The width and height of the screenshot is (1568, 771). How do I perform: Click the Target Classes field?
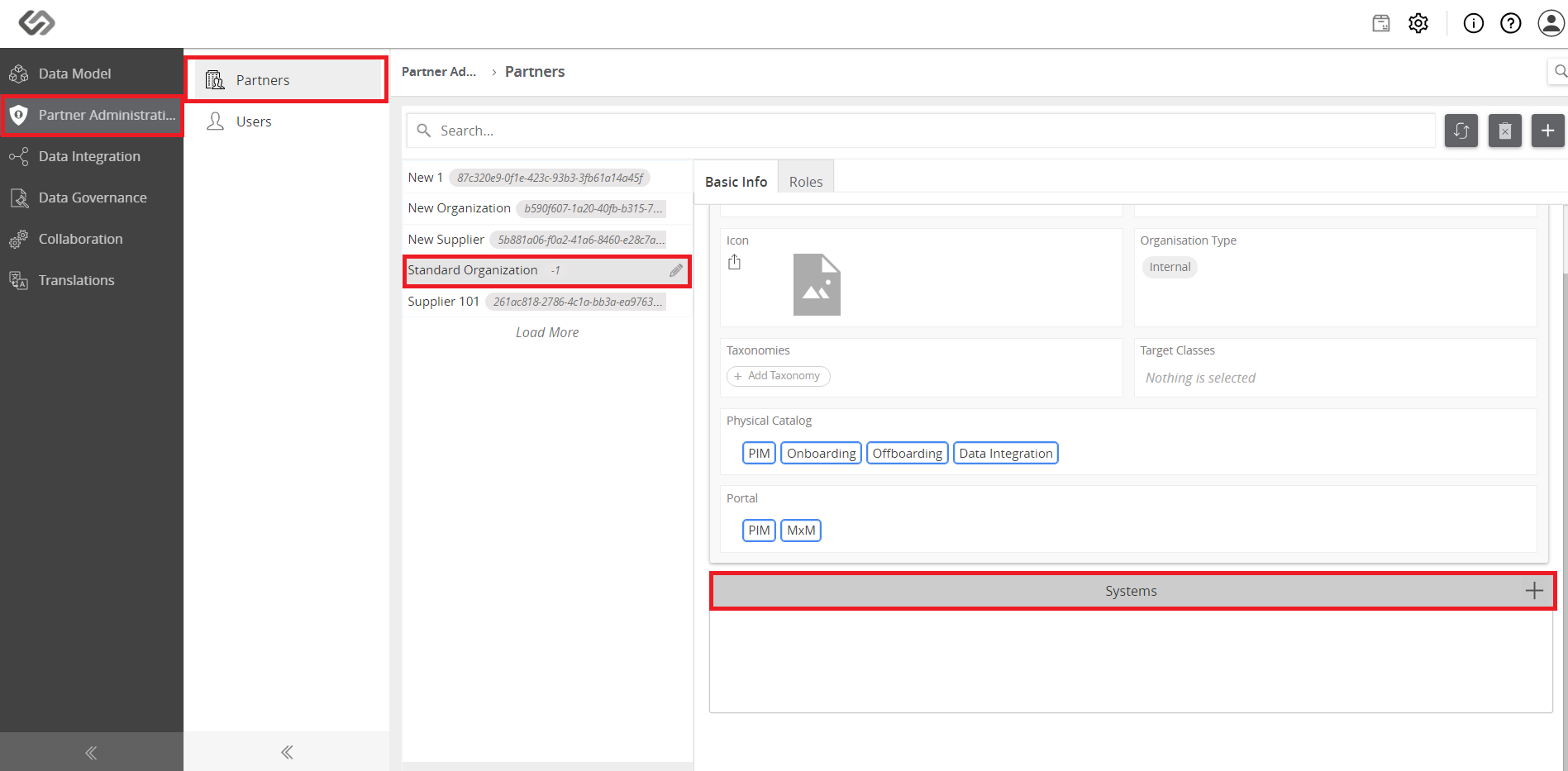1335,368
